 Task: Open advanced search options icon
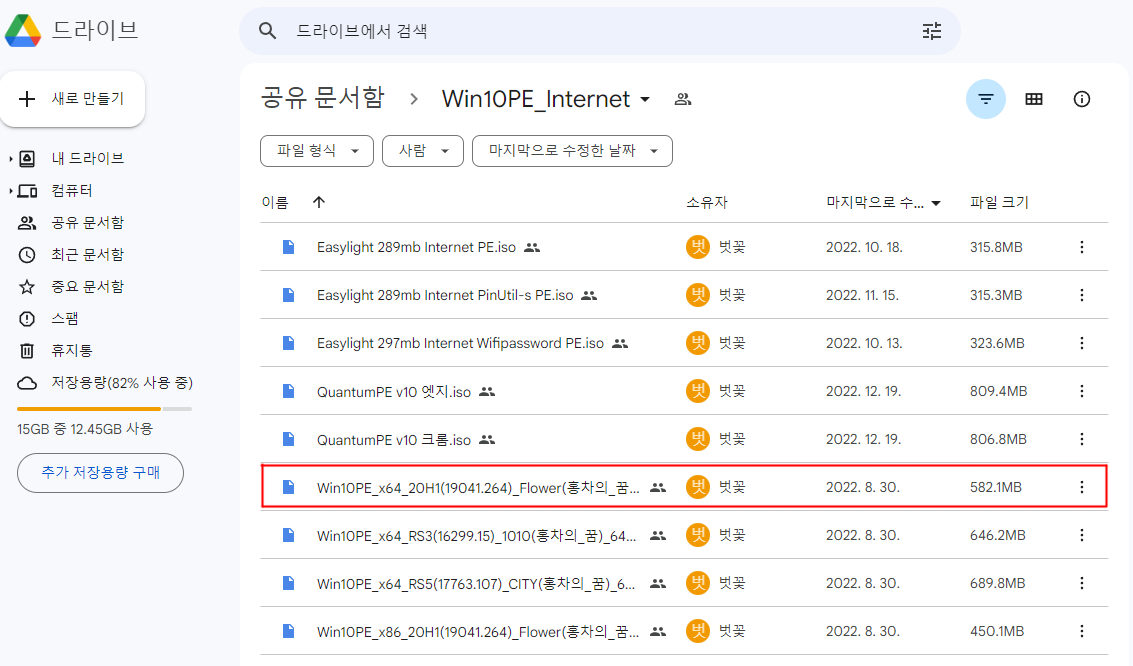pos(932,31)
